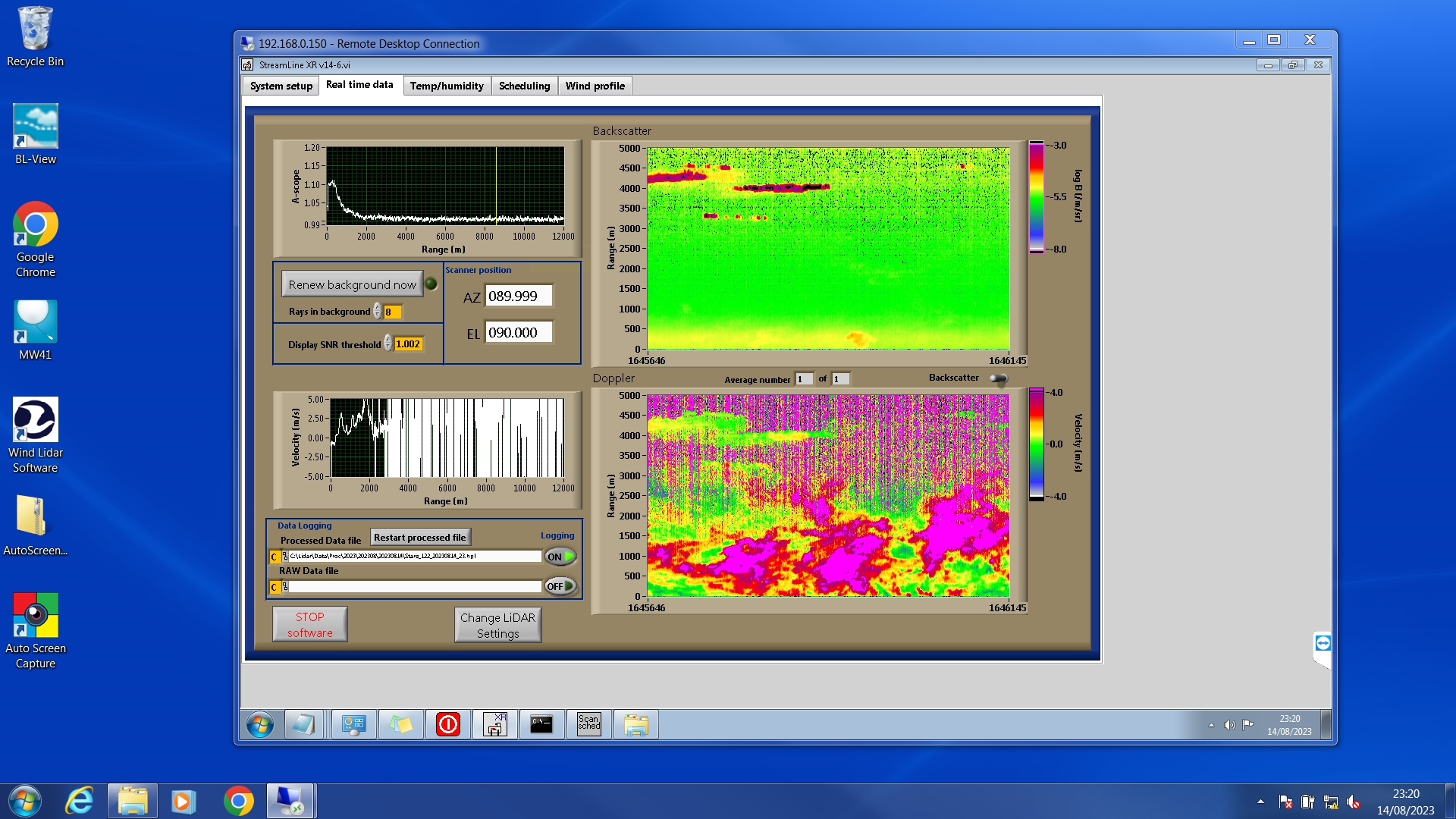Open the command prompt taskbar icon

(541, 724)
